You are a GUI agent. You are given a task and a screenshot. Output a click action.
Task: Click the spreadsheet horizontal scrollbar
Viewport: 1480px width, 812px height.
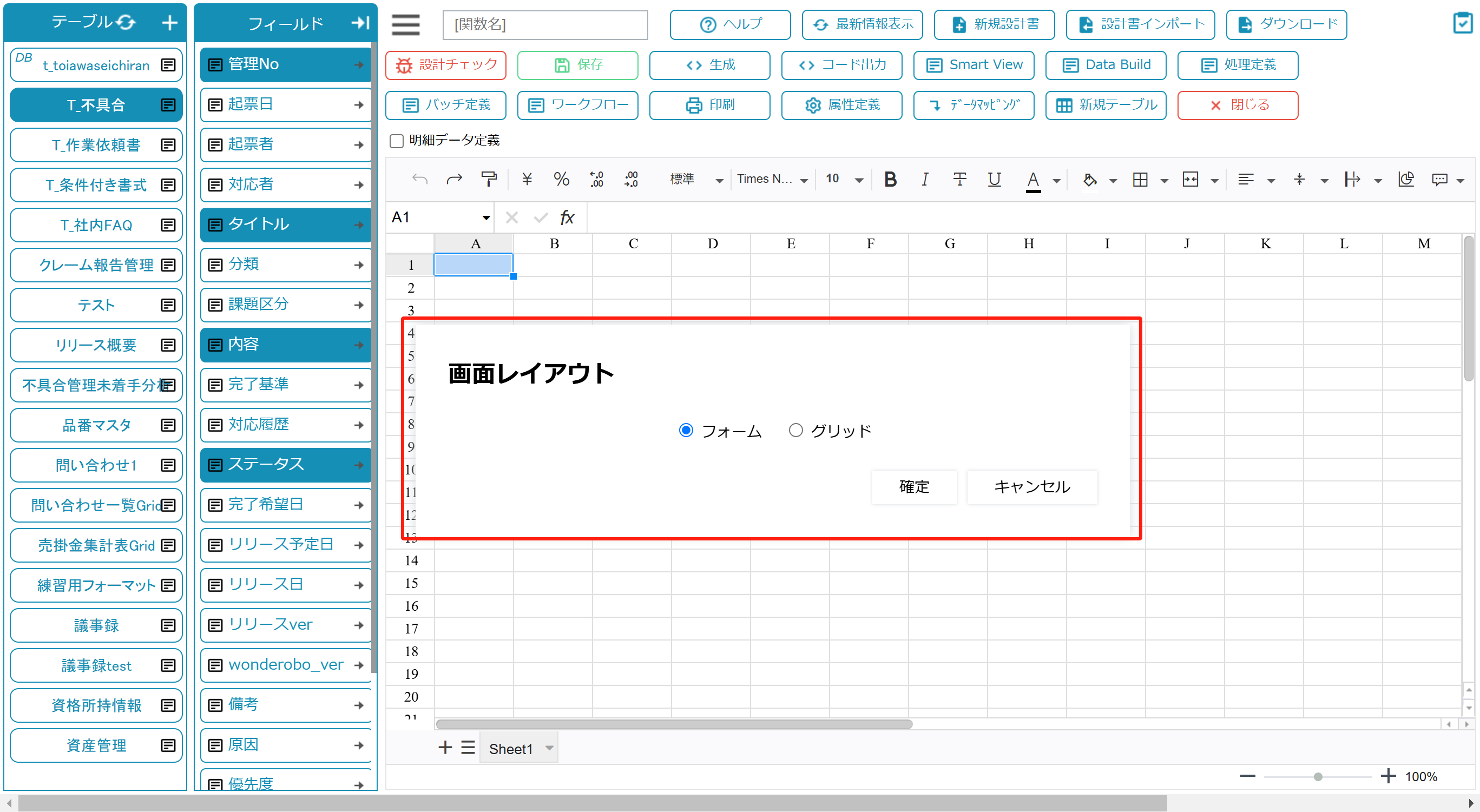point(674,724)
